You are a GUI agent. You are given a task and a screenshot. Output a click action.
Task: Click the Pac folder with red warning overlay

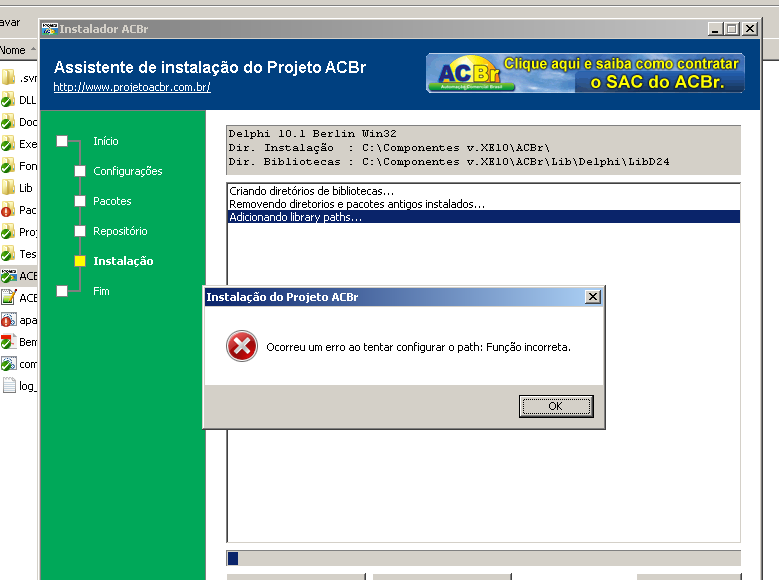pos(8,210)
